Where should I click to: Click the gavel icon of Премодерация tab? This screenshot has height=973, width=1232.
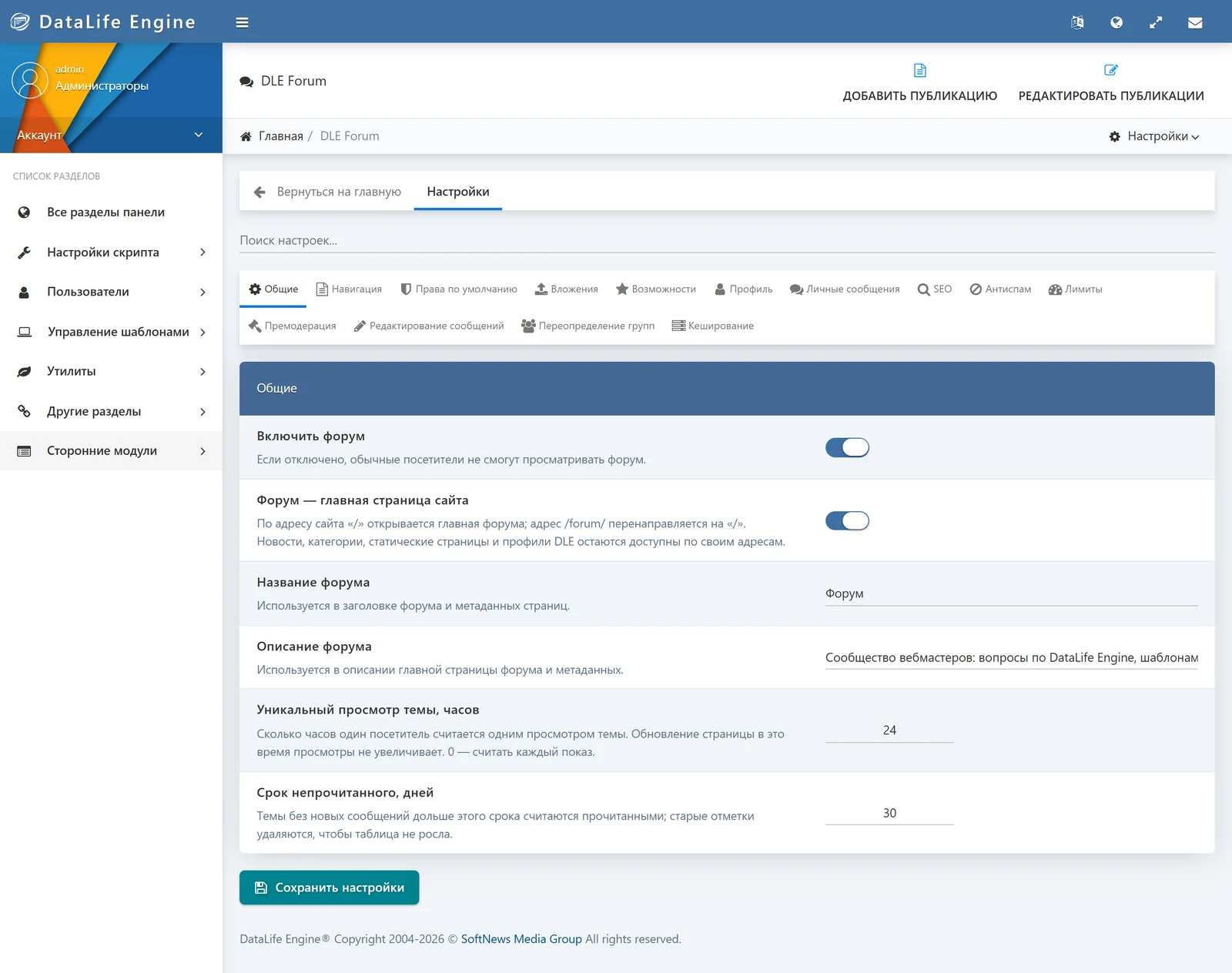(255, 326)
